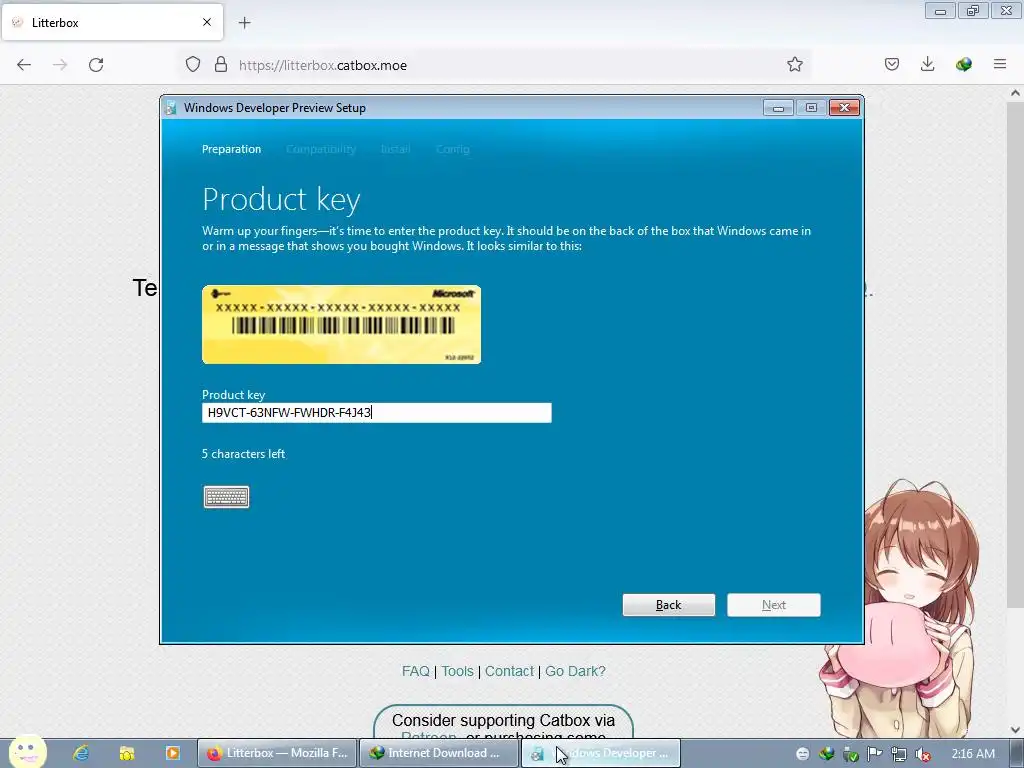This screenshot has height=768, width=1024.
Task: Click the Go Dark? theme link
Action: click(x=575, y=671)
